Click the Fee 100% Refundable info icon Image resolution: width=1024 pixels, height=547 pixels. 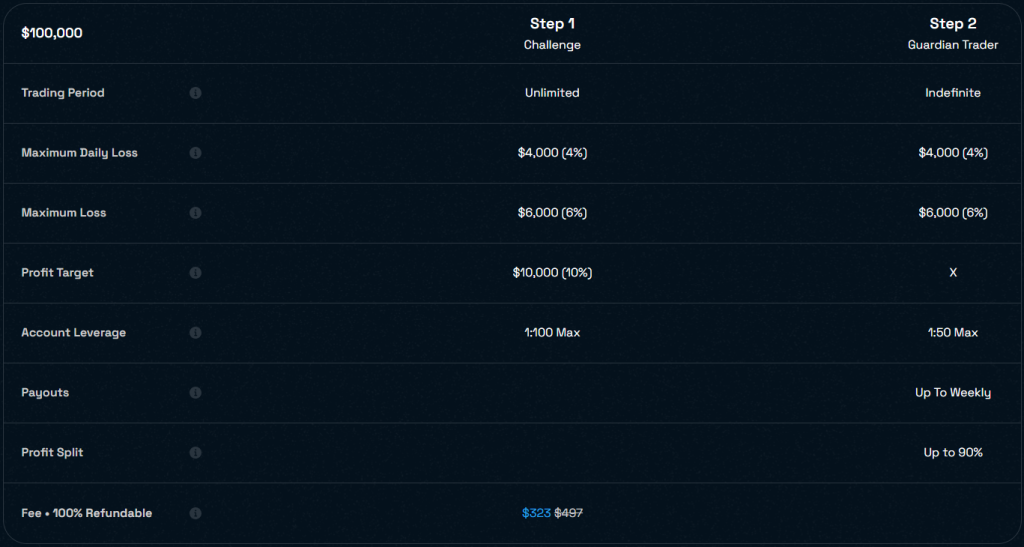point(195,513)
